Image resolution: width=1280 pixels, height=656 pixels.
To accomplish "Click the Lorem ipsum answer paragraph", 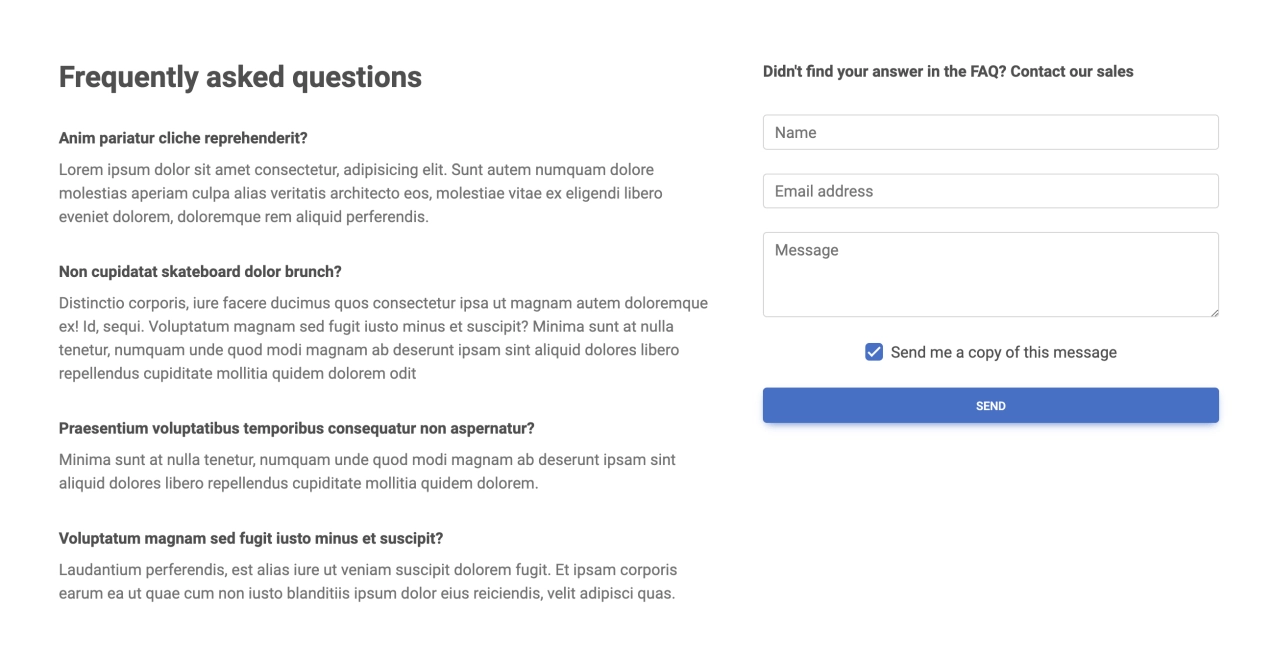I will tap(361, 193).
